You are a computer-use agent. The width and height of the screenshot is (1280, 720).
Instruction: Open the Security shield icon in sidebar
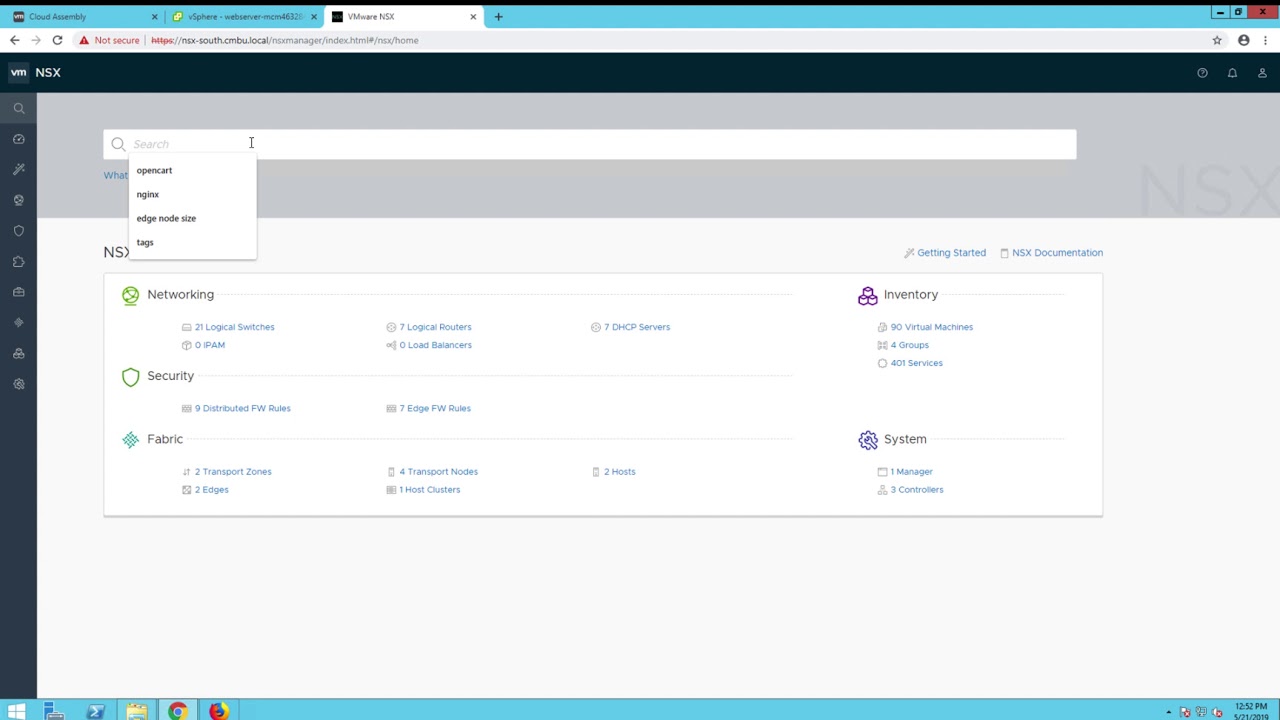coord(18,231)
